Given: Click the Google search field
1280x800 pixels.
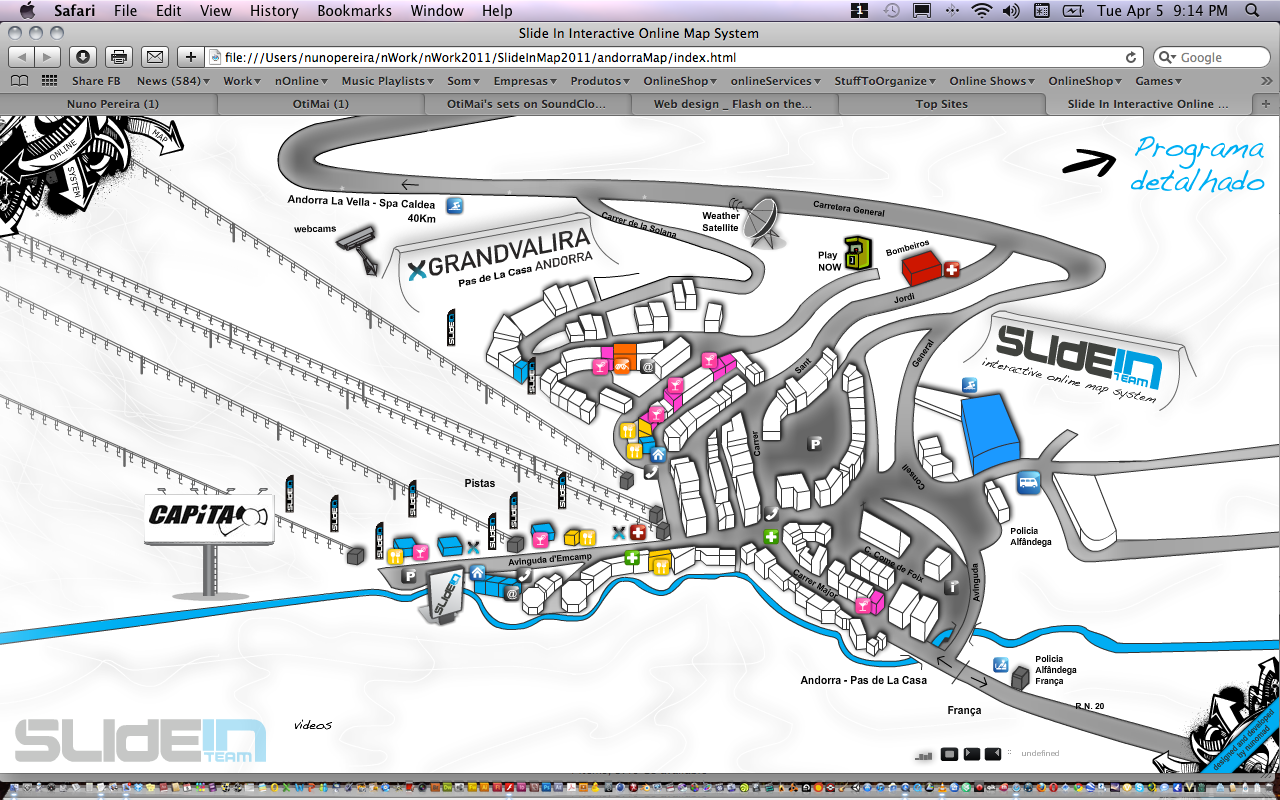Looking at the screenshot, I should click(x=1212, y=57).
